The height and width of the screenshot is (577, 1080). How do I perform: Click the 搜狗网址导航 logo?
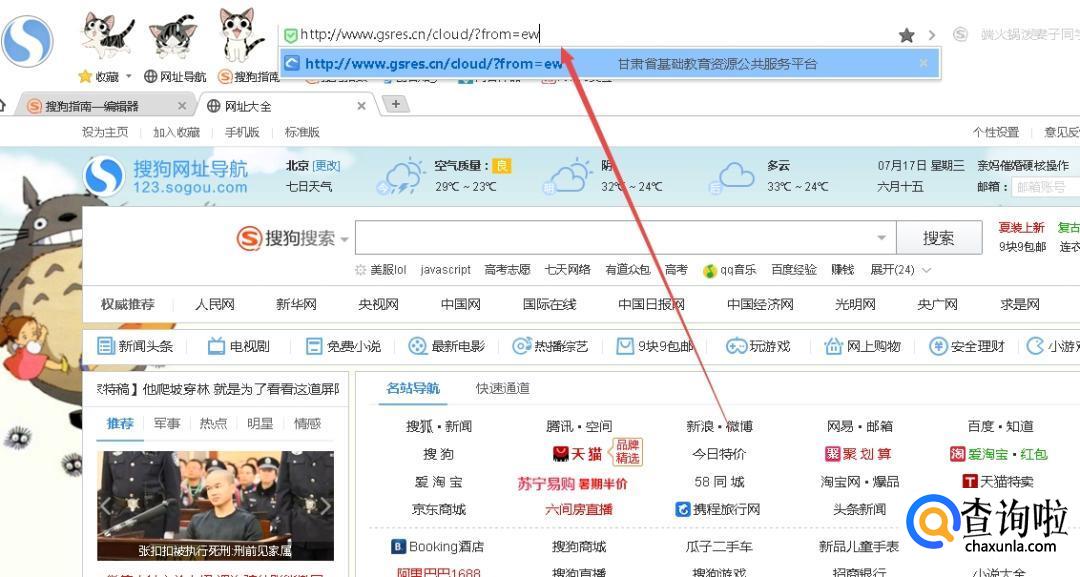[x=165, y=176]
